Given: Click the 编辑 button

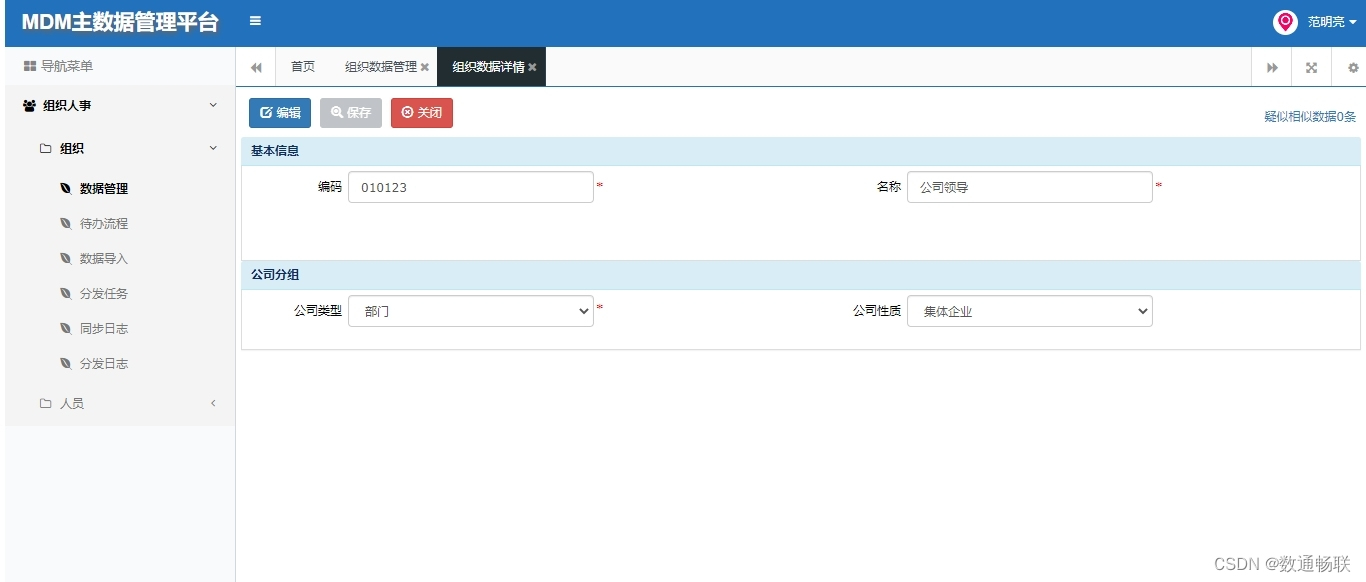Looking at the screenshot, I should point(280,113).
